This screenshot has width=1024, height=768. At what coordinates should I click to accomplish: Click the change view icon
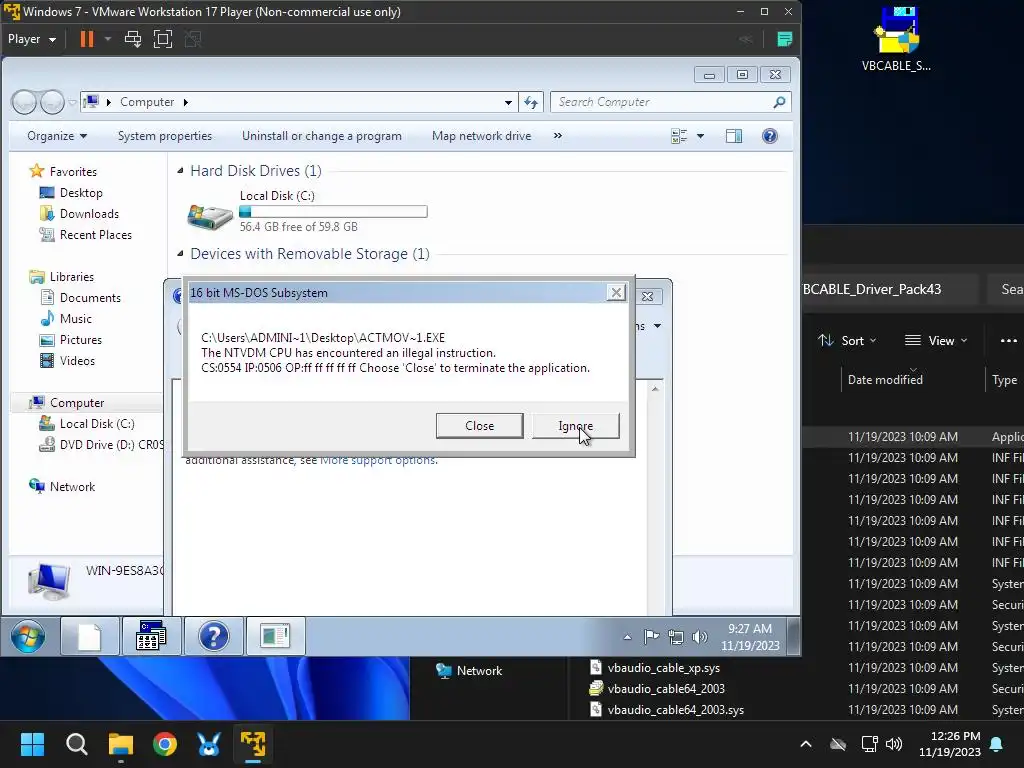(679, 136)
